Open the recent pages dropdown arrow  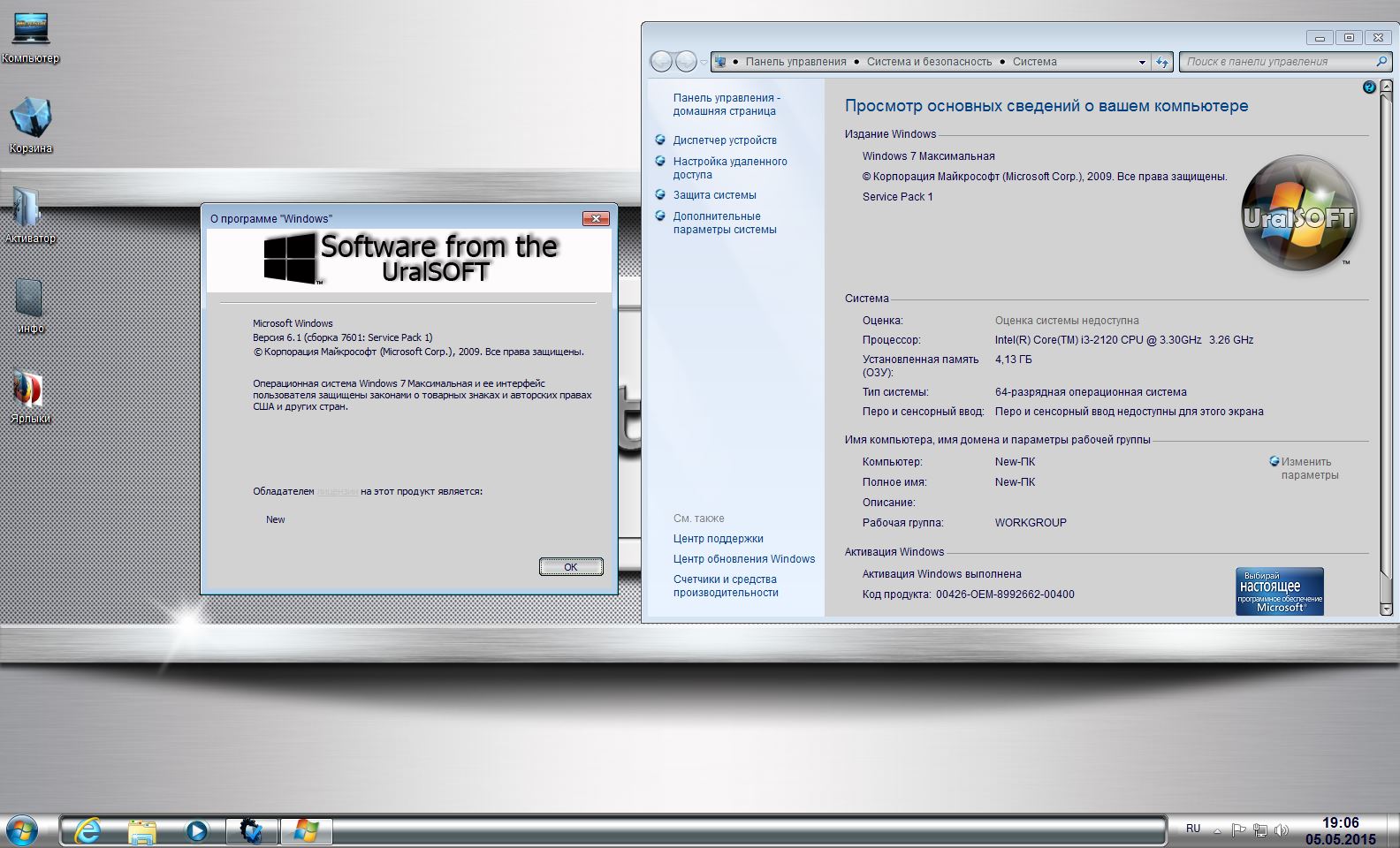coord(704,62)
